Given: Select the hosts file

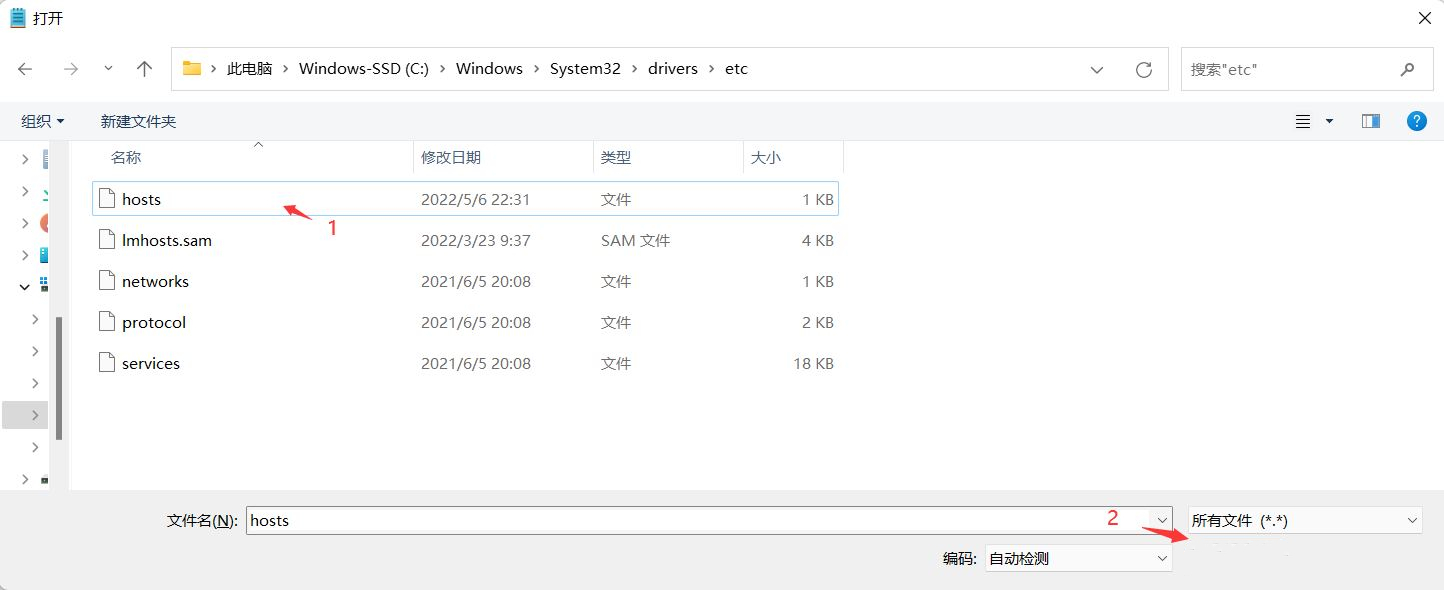Looking at the screenshot, I should [x=141, y=198].
